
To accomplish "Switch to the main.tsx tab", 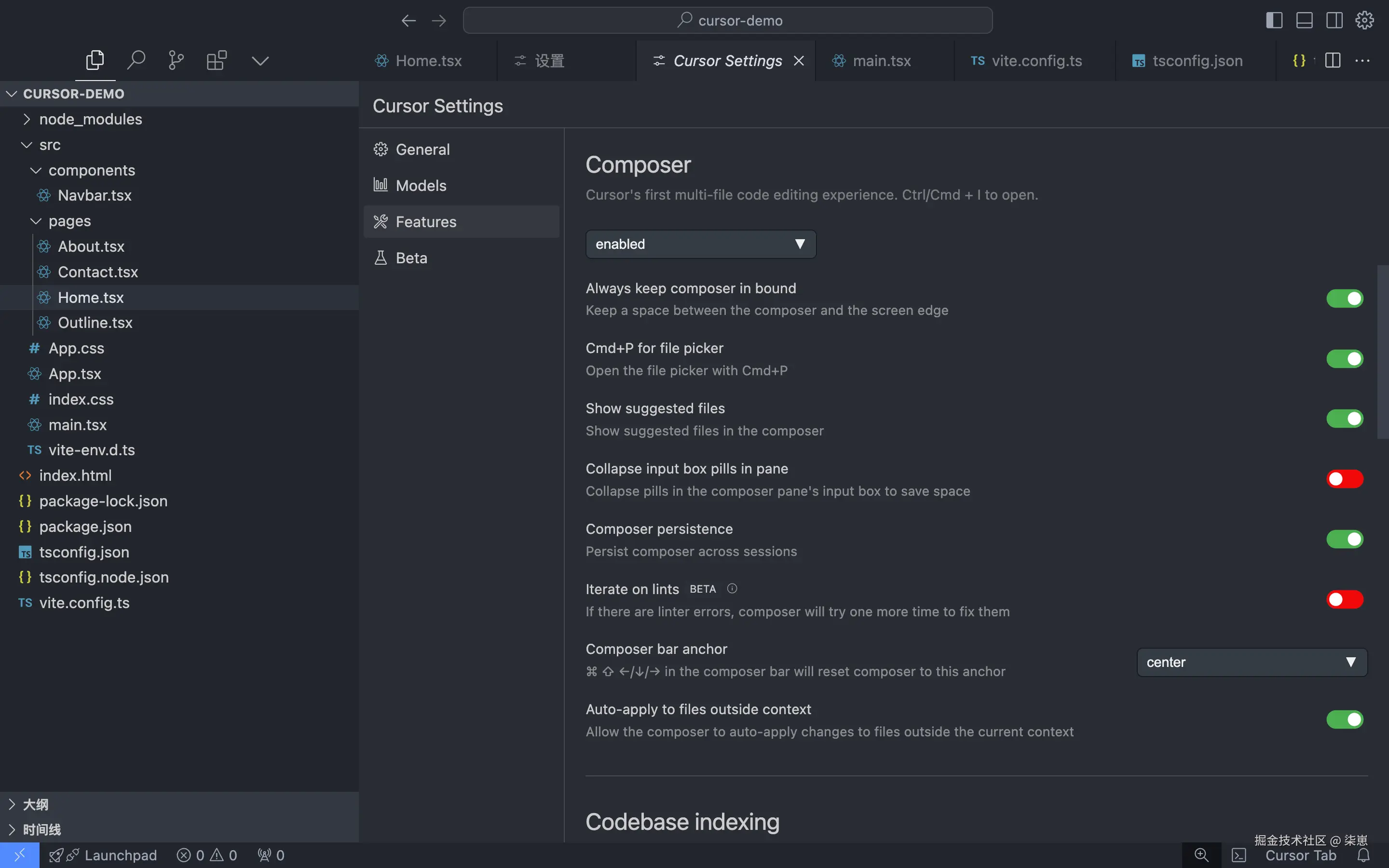I will (881, 61).
